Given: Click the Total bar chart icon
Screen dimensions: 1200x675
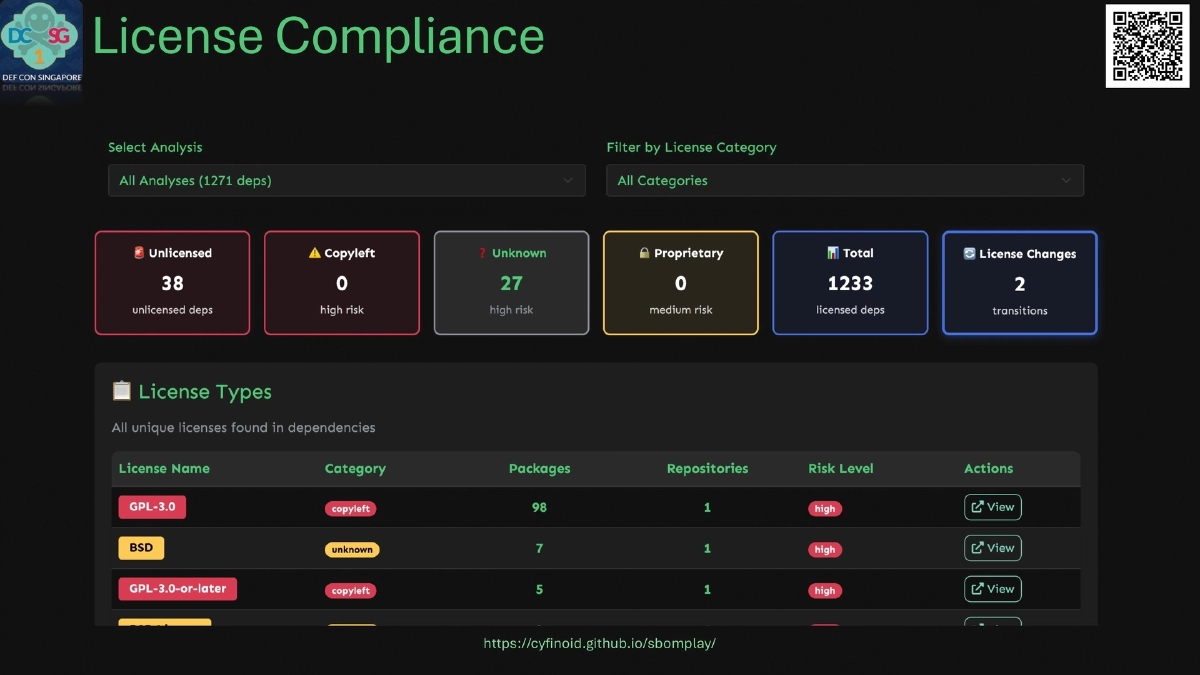Looking at the screenshot, I should click(833, 254).
